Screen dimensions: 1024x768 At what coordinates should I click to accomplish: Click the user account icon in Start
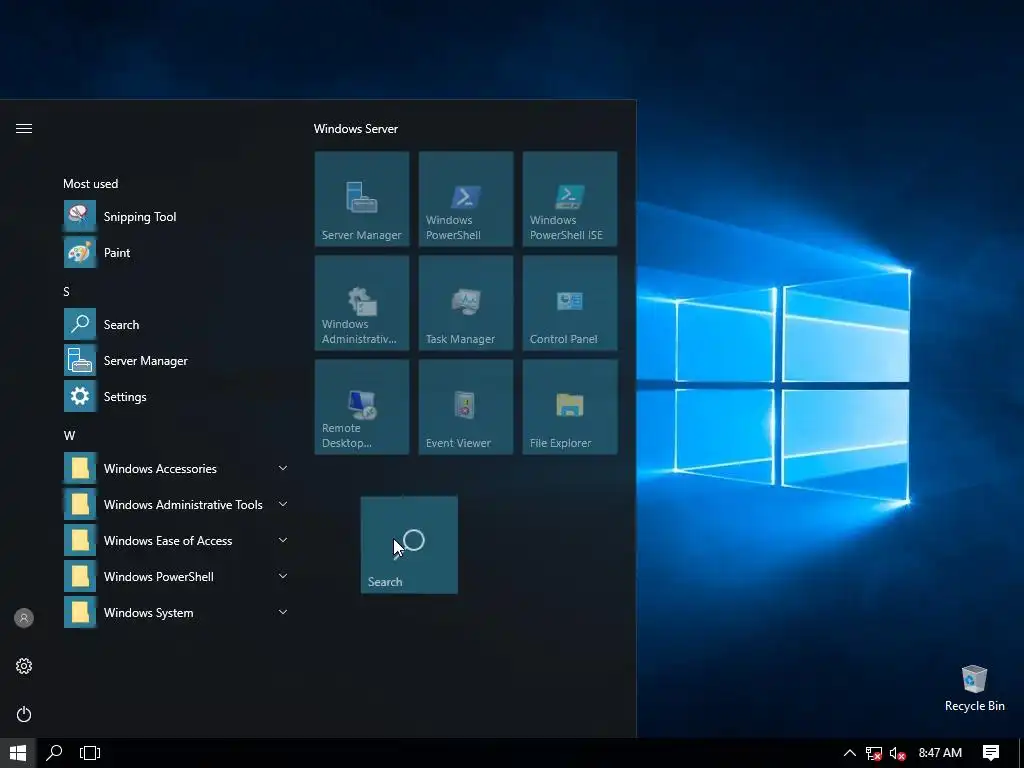24,618
